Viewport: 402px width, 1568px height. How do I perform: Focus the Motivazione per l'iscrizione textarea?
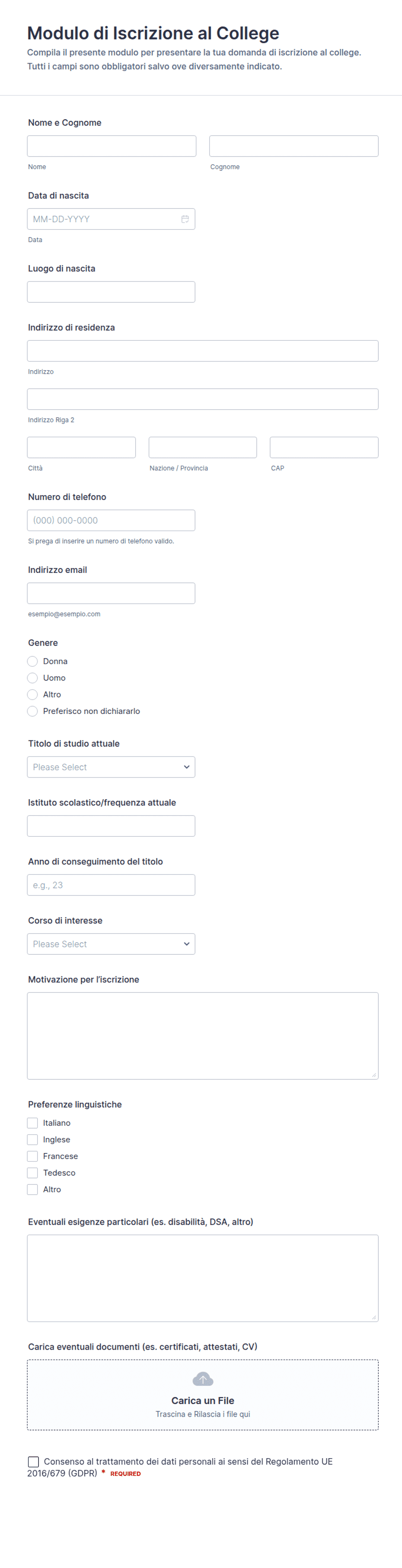tap(203, 1035)
